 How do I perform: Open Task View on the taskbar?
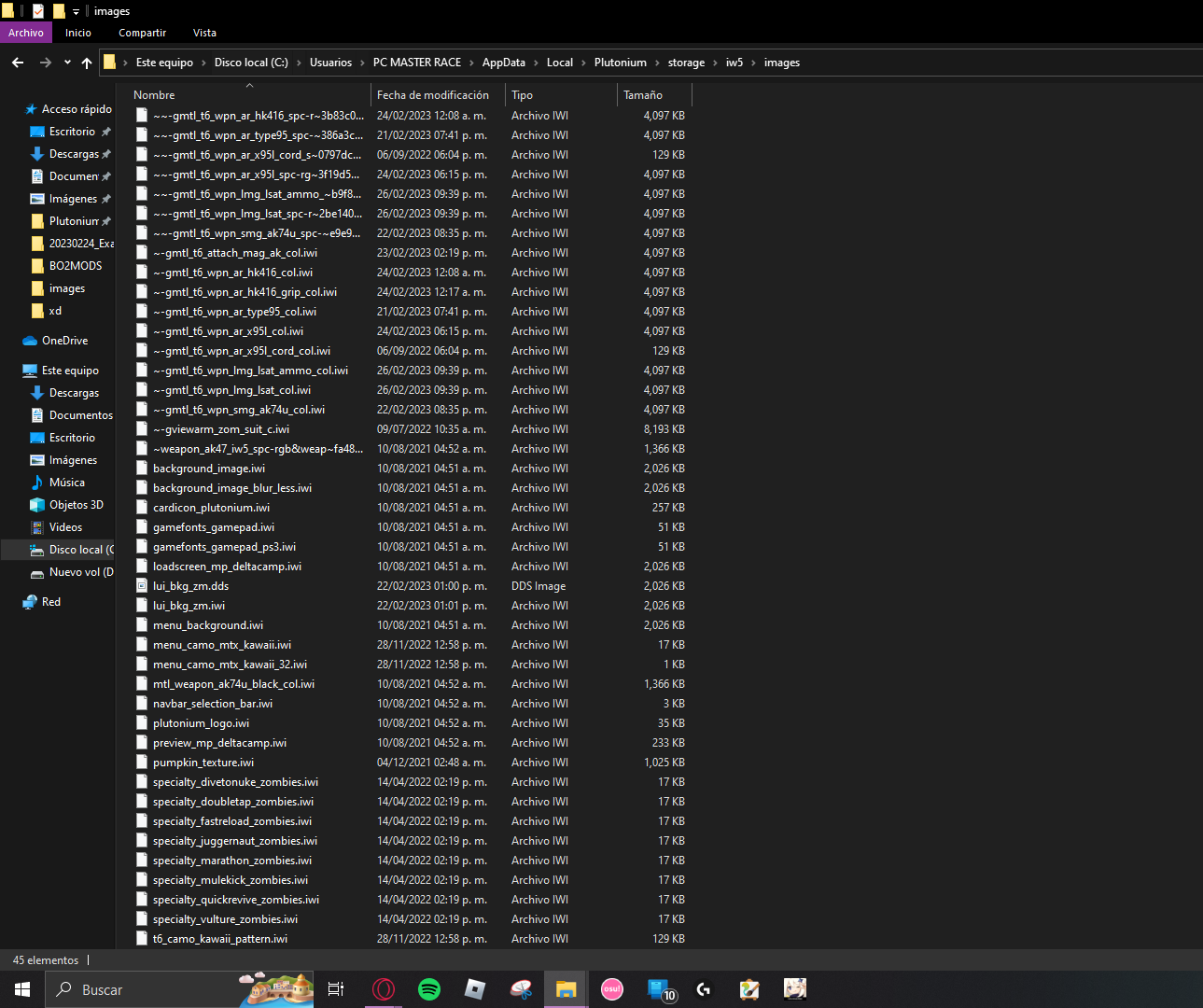click(x=336, y=989)
